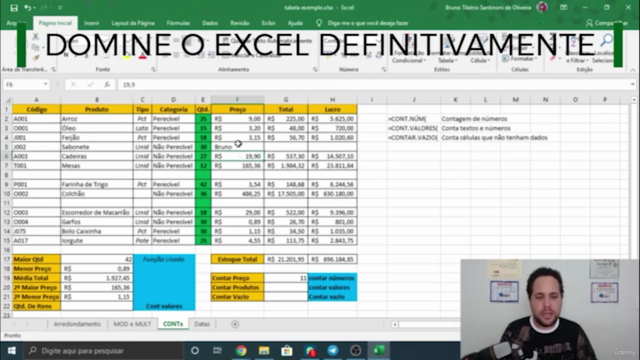Open the Área de Transferência dialog launcher

pyautogui.click(x=53, y=70)
